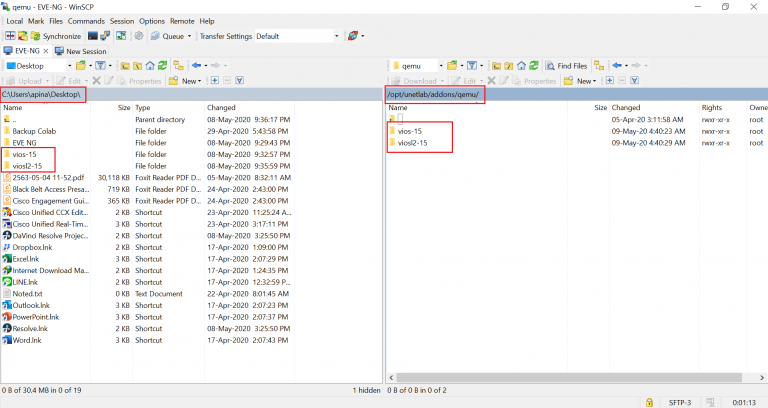Open the Session menu
This screenshot has width=768, height=408.
(x=121, y=21)
